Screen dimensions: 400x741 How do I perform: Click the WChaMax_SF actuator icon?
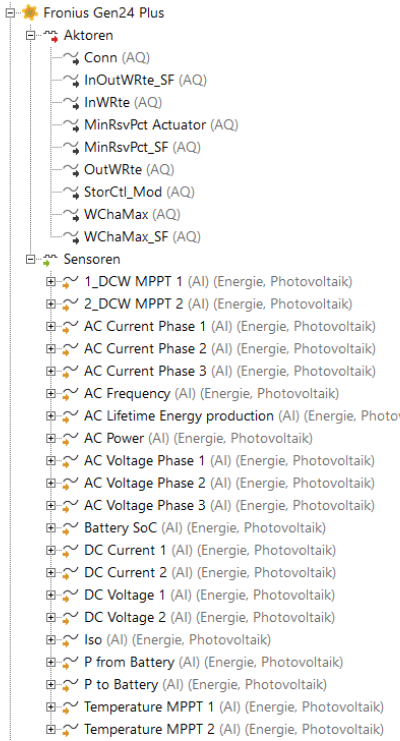click(71, 237)
